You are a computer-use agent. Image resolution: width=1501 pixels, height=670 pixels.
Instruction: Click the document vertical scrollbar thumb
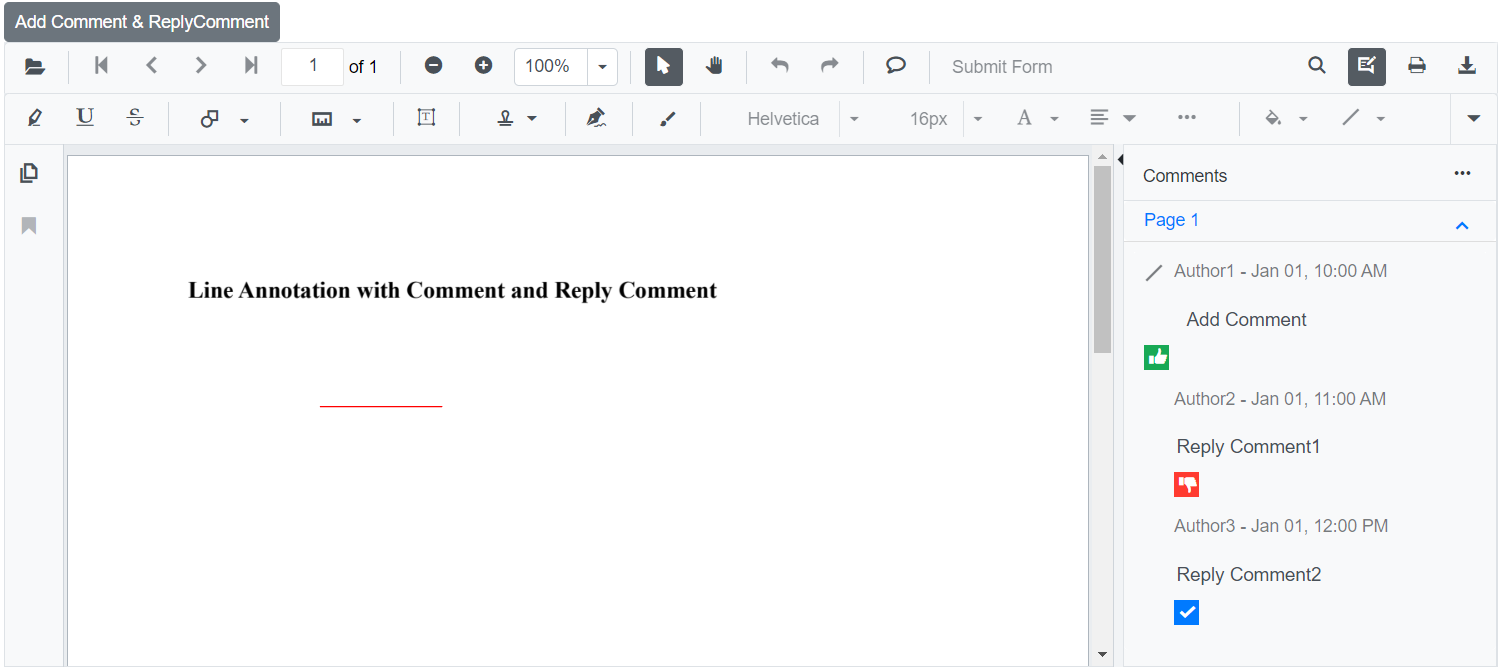pos(1102,260)
